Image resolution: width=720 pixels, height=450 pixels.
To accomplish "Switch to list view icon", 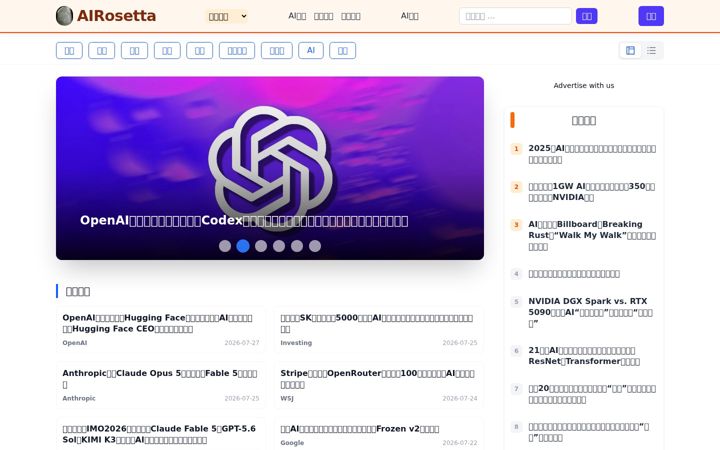I will click(651, 51).
